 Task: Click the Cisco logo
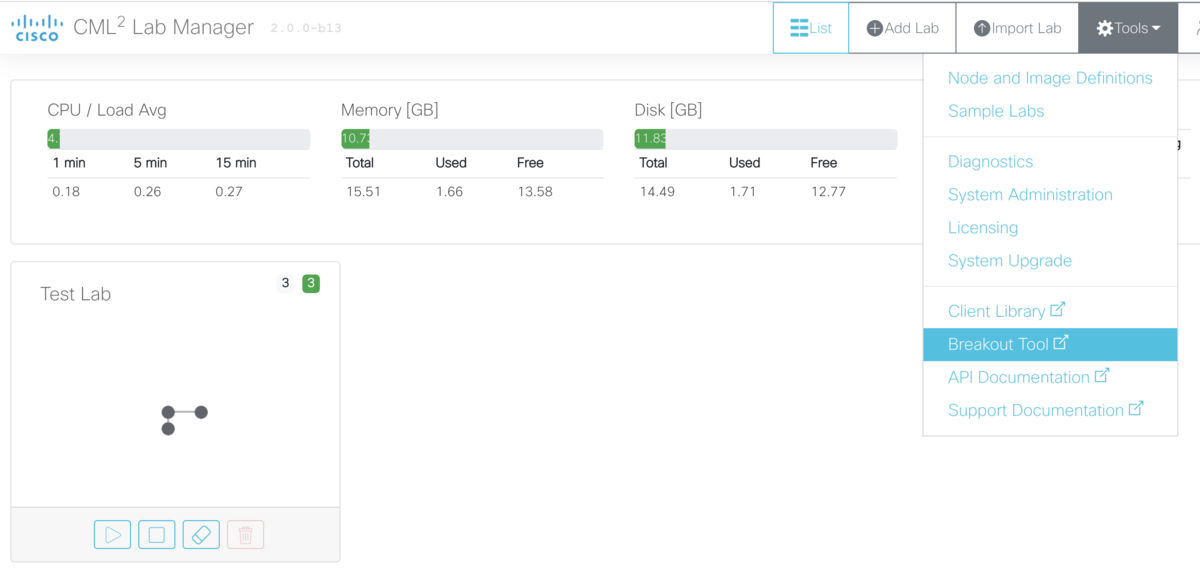38,28
